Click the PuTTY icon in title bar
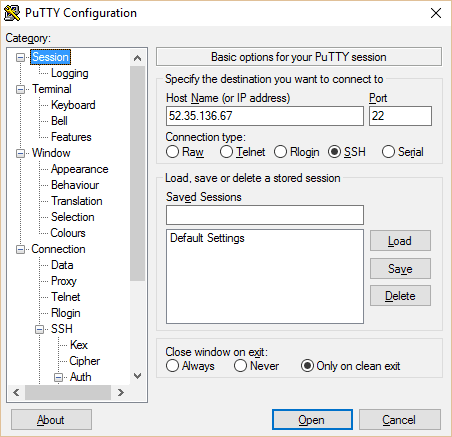The width and height of the screenshot is (452, 437). coord(12,13)
